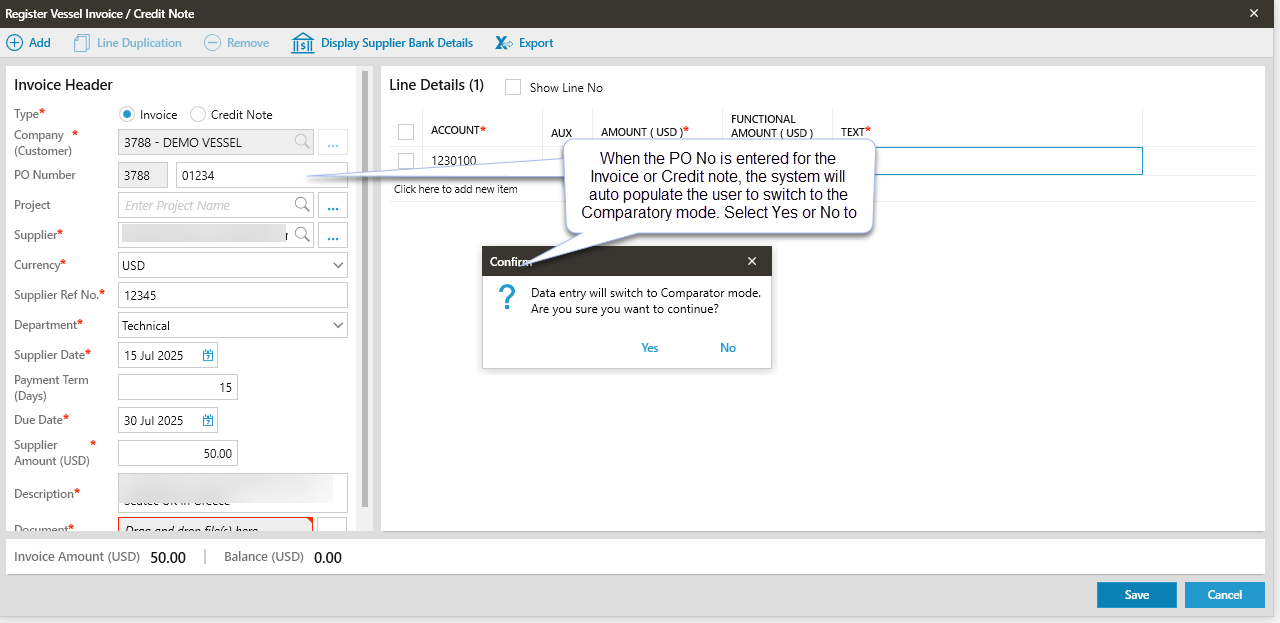Click the Document drag and drop area
Screen dimensions: 1280x623
[x=215, y=525]
